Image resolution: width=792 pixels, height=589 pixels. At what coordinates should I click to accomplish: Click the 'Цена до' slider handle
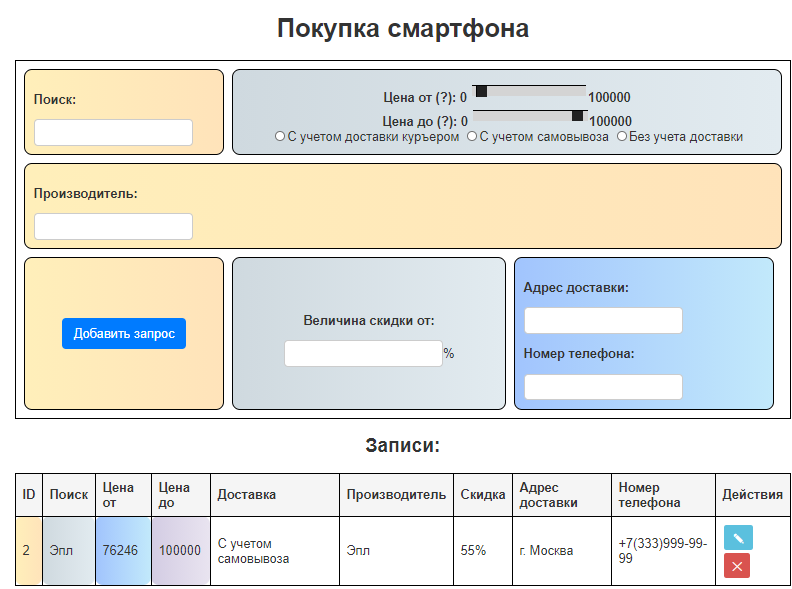pos(577,116)
